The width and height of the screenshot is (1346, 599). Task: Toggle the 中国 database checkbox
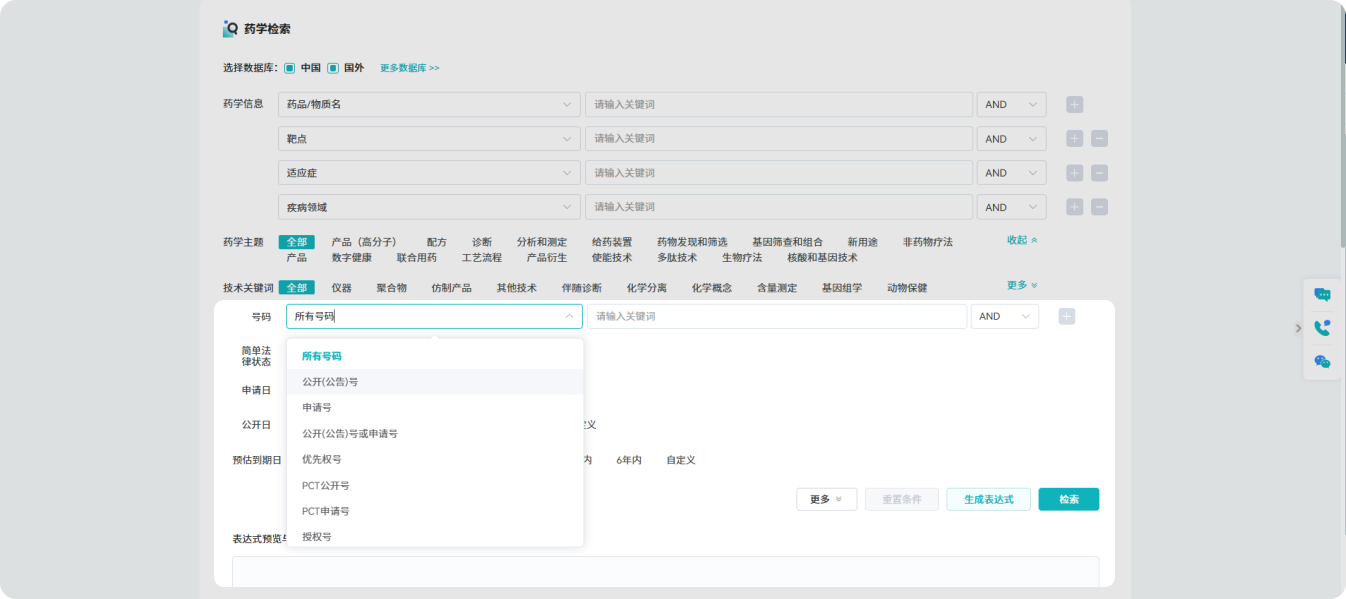pos(289,68)
